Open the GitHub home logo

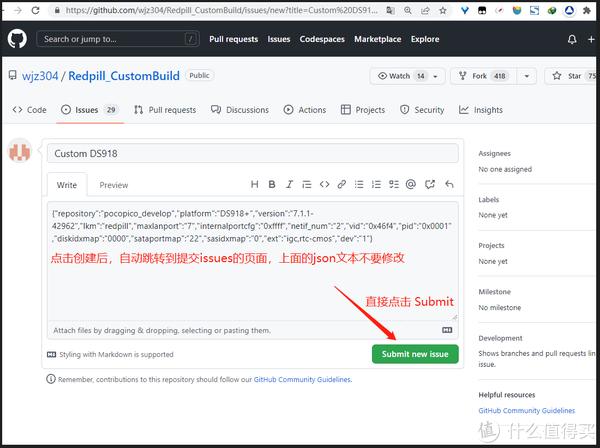[x=17, y=39]
